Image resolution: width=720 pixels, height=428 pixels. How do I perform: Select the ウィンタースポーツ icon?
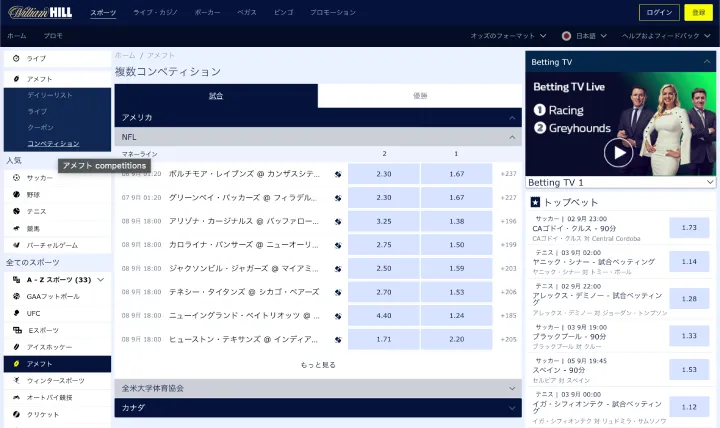(x=16, y=380)
